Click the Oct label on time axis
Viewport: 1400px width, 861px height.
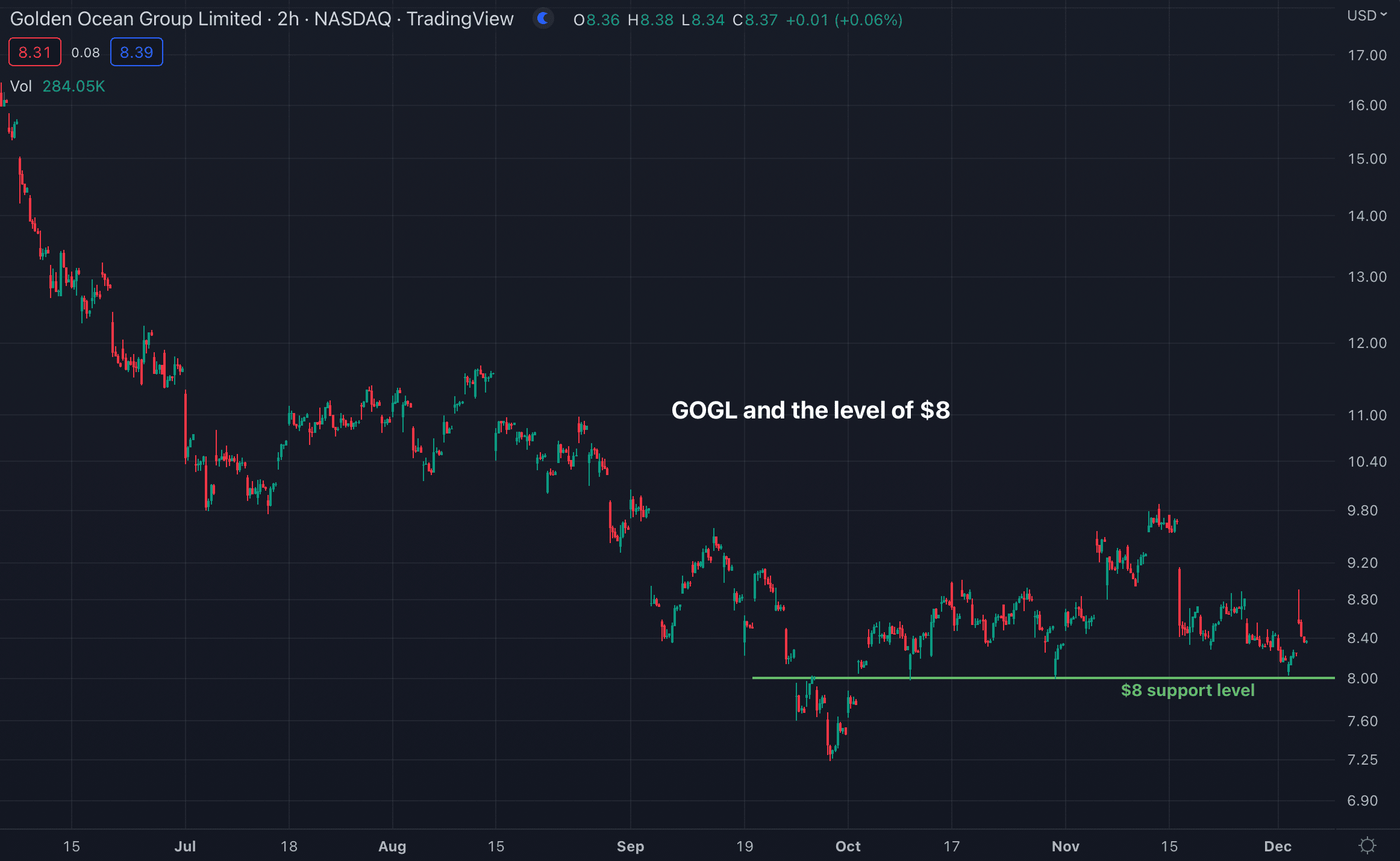(x=848, y=846)
